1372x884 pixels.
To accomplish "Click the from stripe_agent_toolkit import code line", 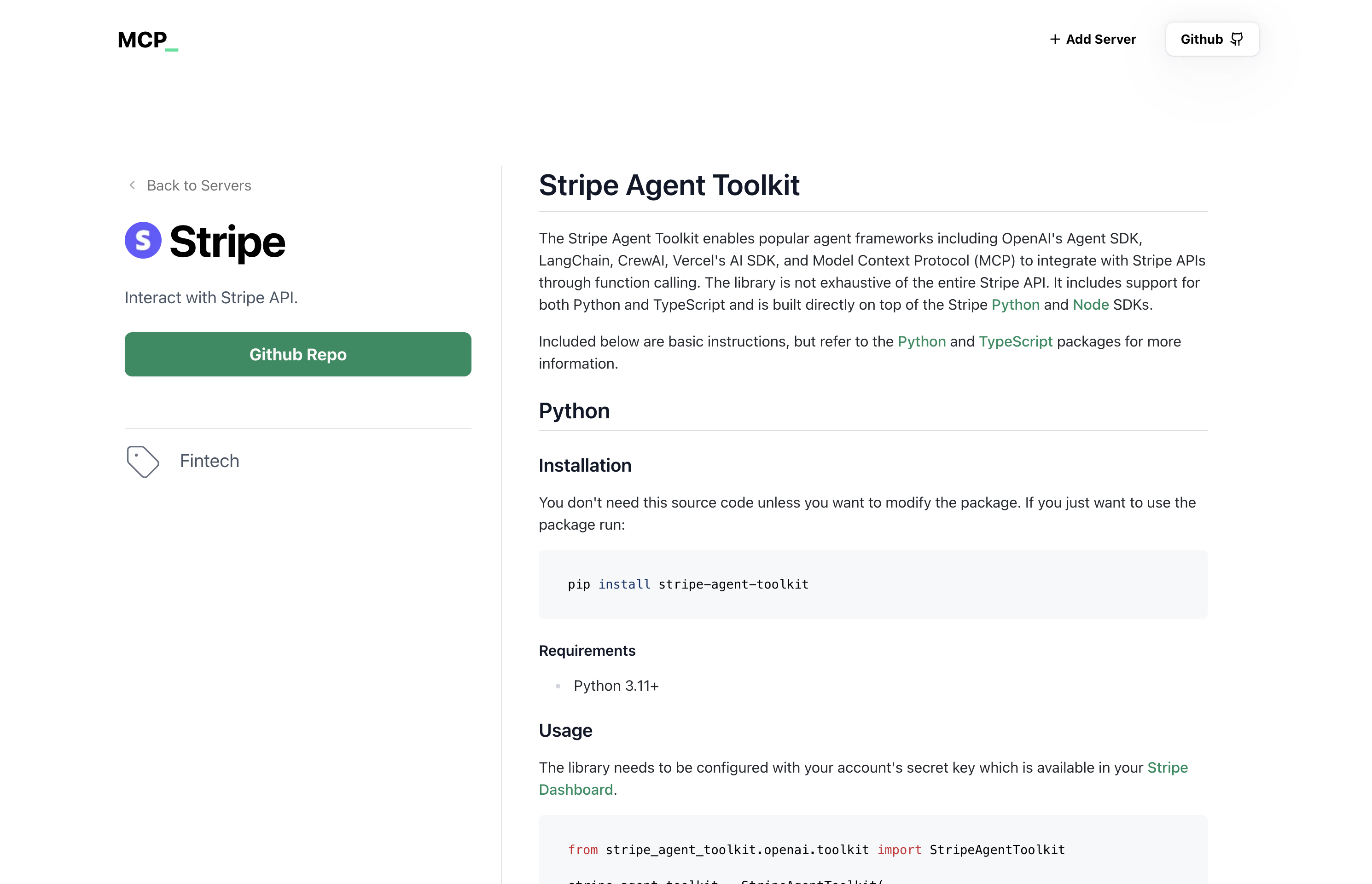I will point(815,849).
